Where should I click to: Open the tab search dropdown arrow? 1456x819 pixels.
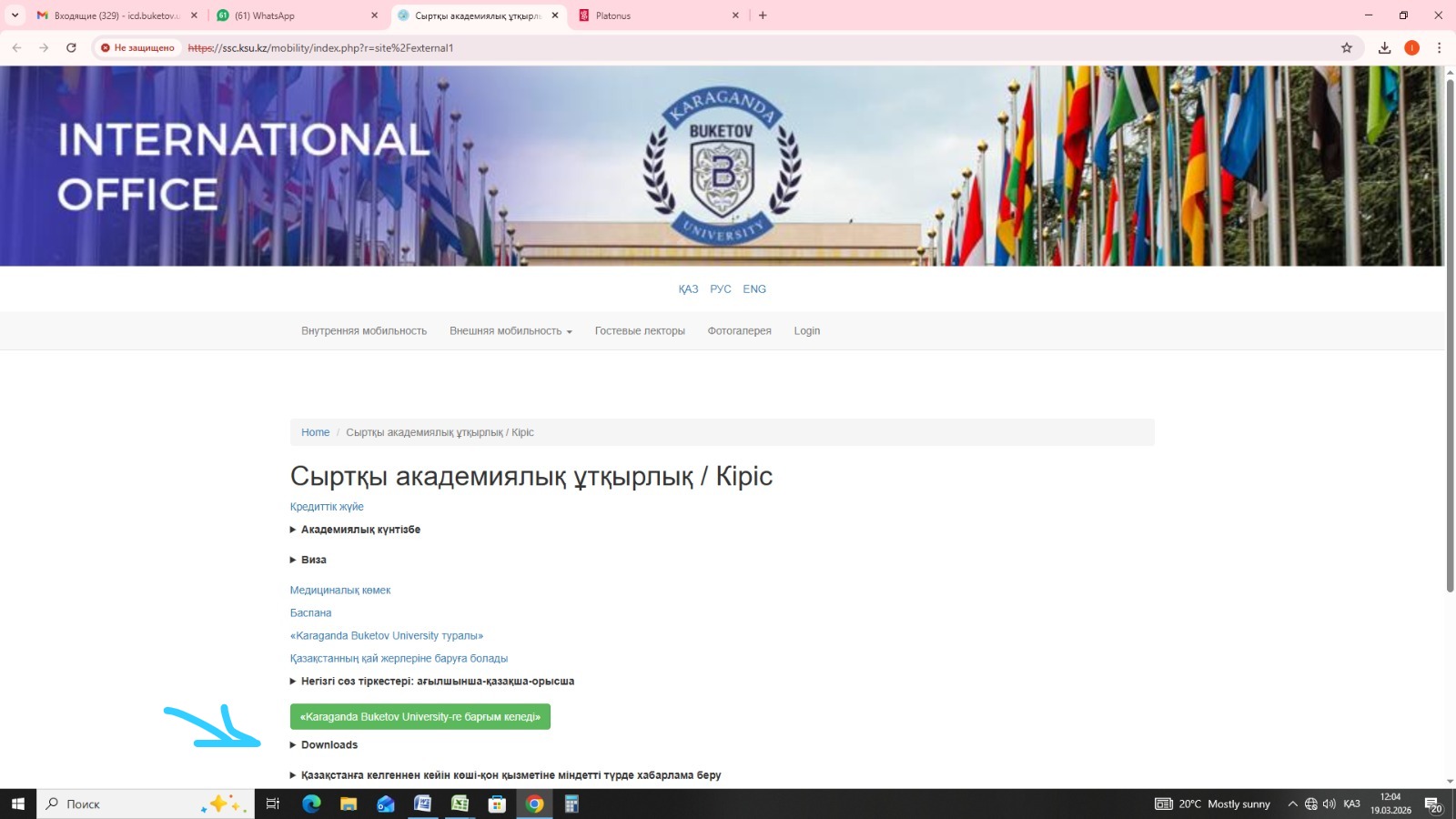(15, 15)
